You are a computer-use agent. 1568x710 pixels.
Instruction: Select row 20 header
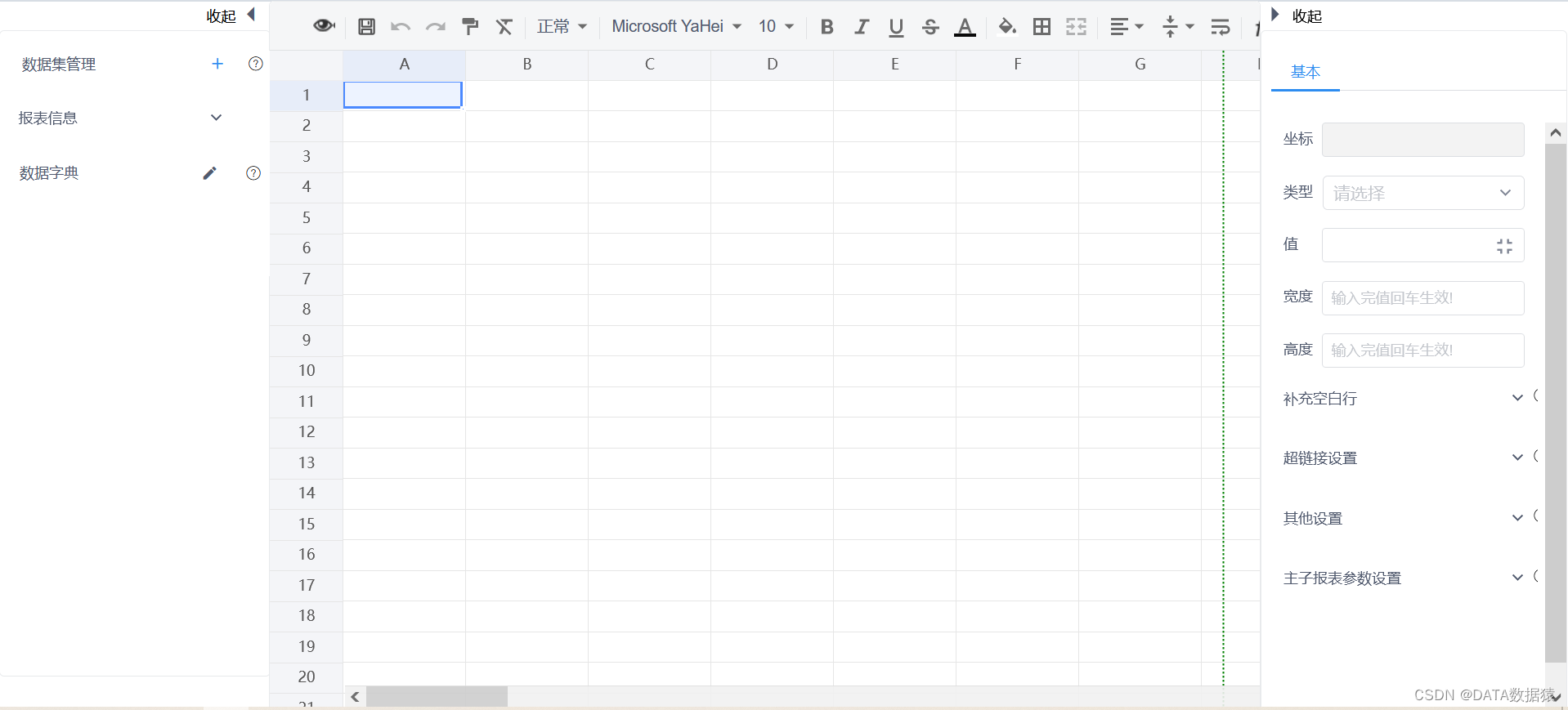pyautogui.click(x=307, y=677)
